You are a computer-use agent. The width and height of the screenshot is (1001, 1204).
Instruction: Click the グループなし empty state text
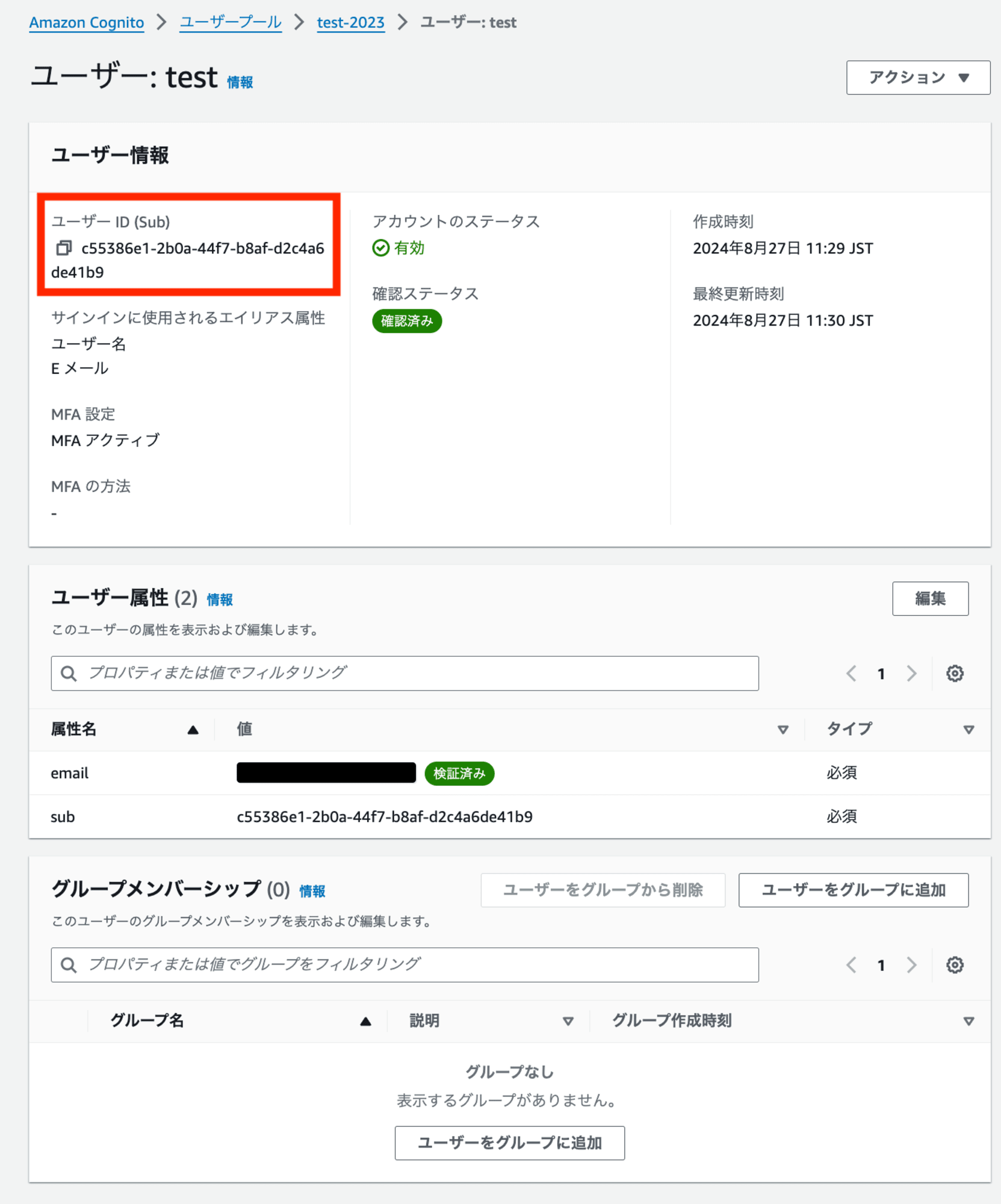(509, 1072)
